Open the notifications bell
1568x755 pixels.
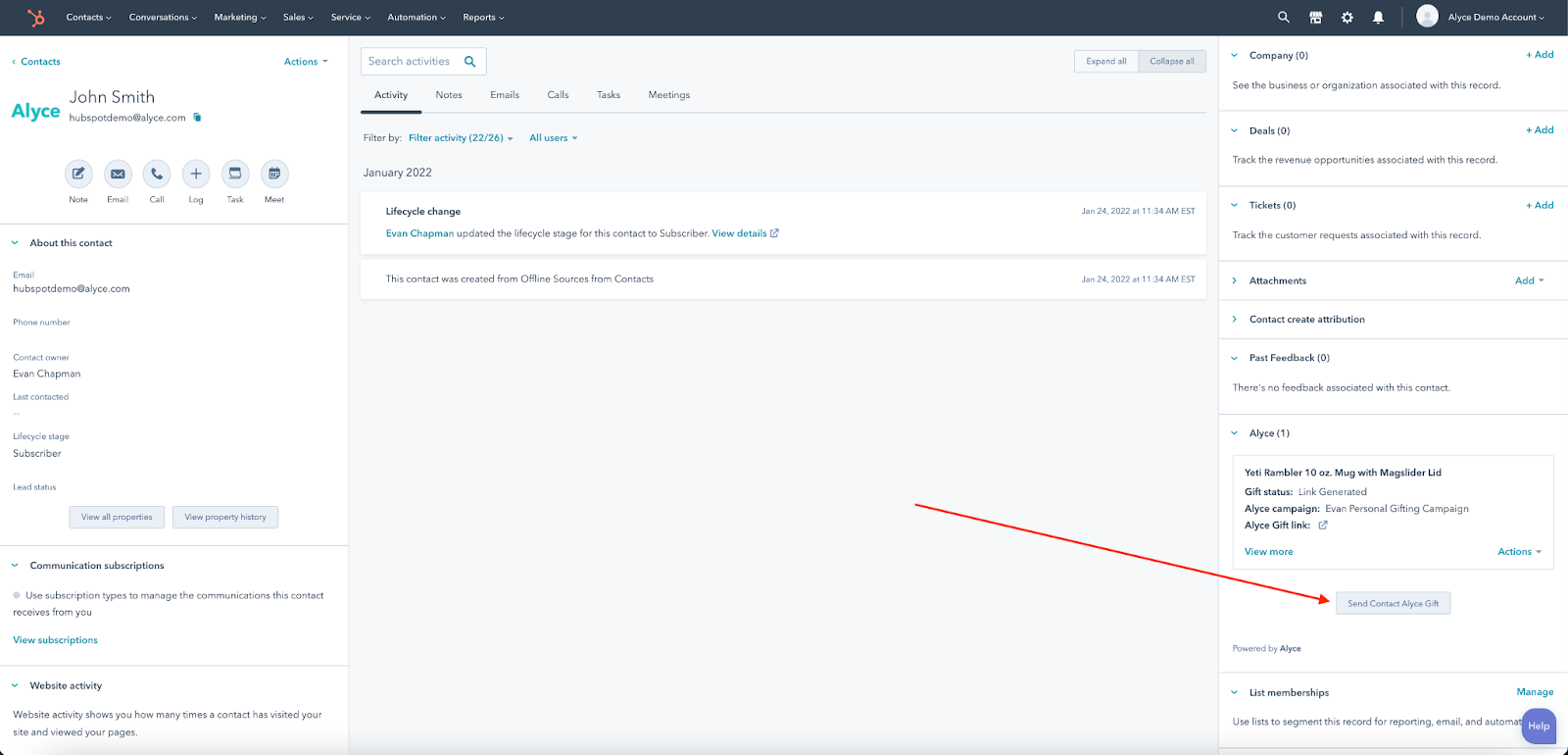1378,18
